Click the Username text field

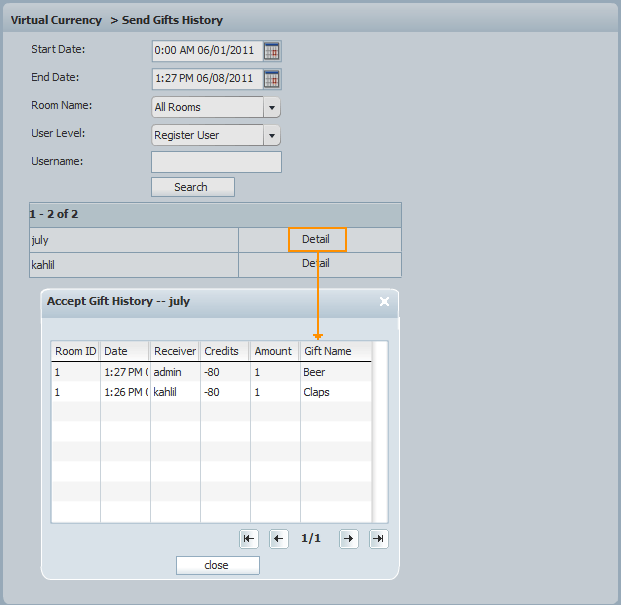point(216,162)
